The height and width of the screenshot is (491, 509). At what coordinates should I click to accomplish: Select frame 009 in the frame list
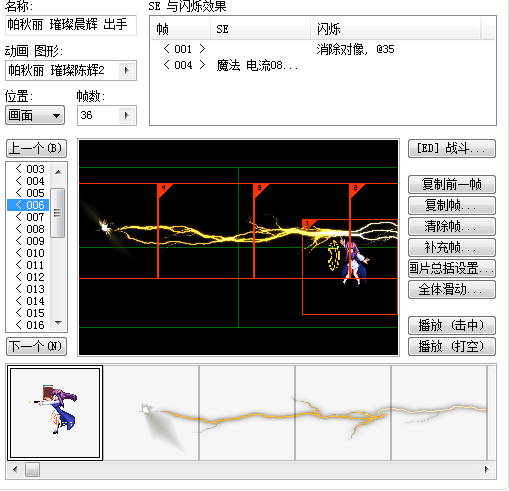pos(29,241)
